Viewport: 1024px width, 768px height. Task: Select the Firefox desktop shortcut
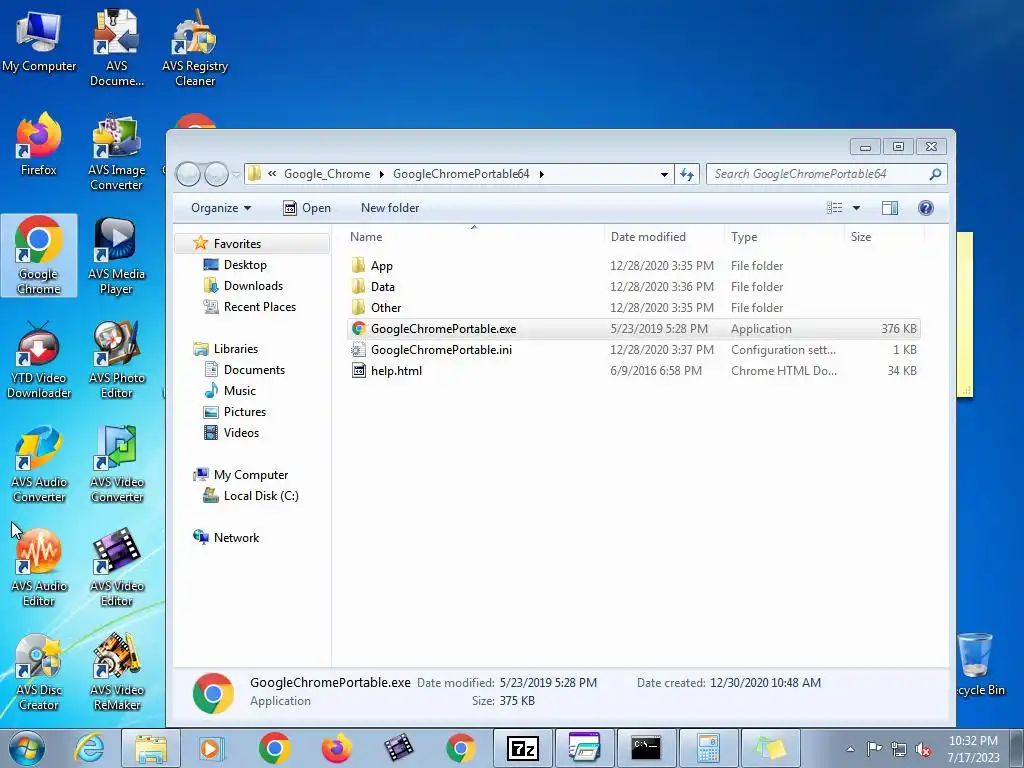coord(39,145)
